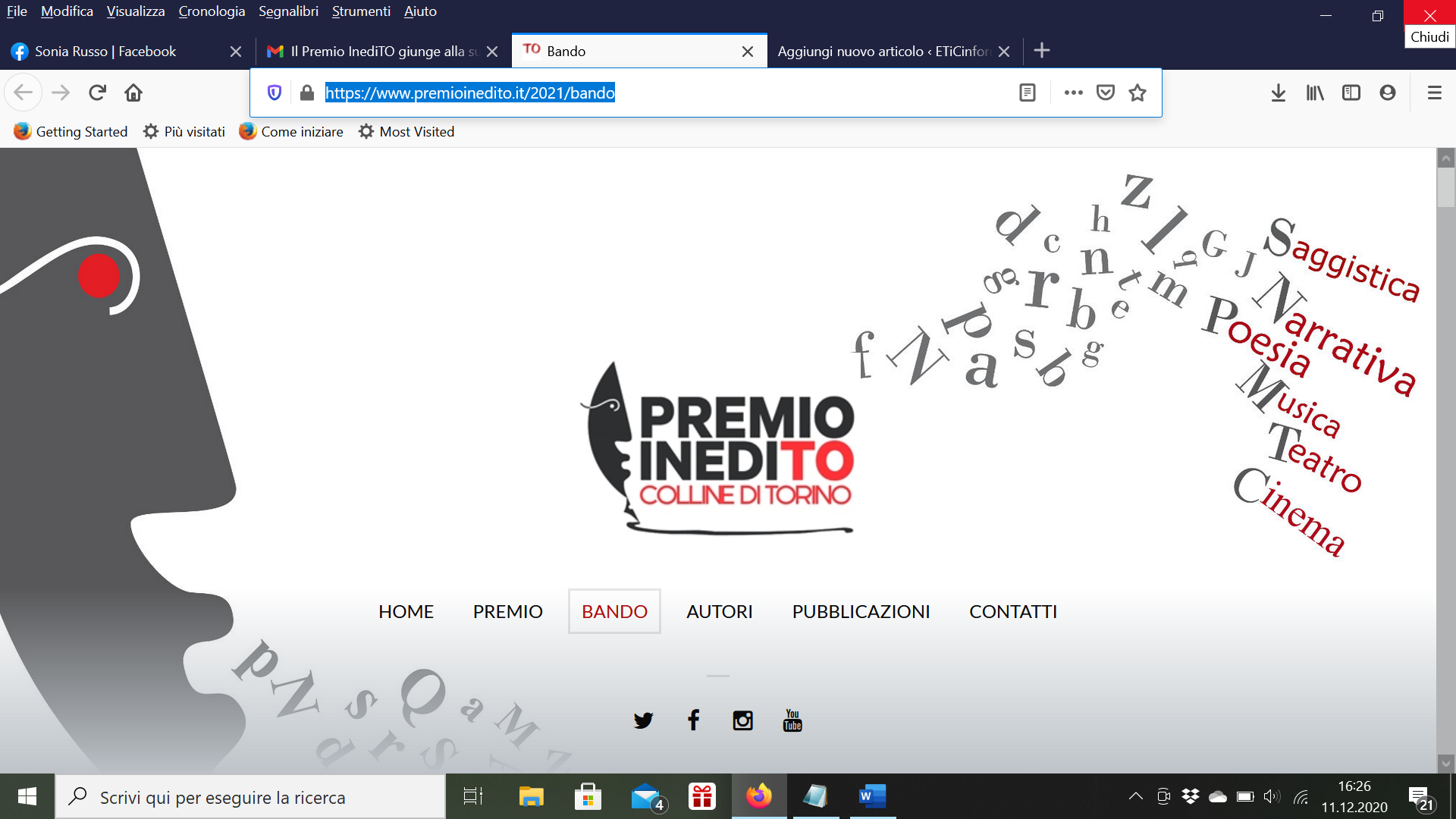
Task: Open the Aiuto menu
Action: coord(420,11)
